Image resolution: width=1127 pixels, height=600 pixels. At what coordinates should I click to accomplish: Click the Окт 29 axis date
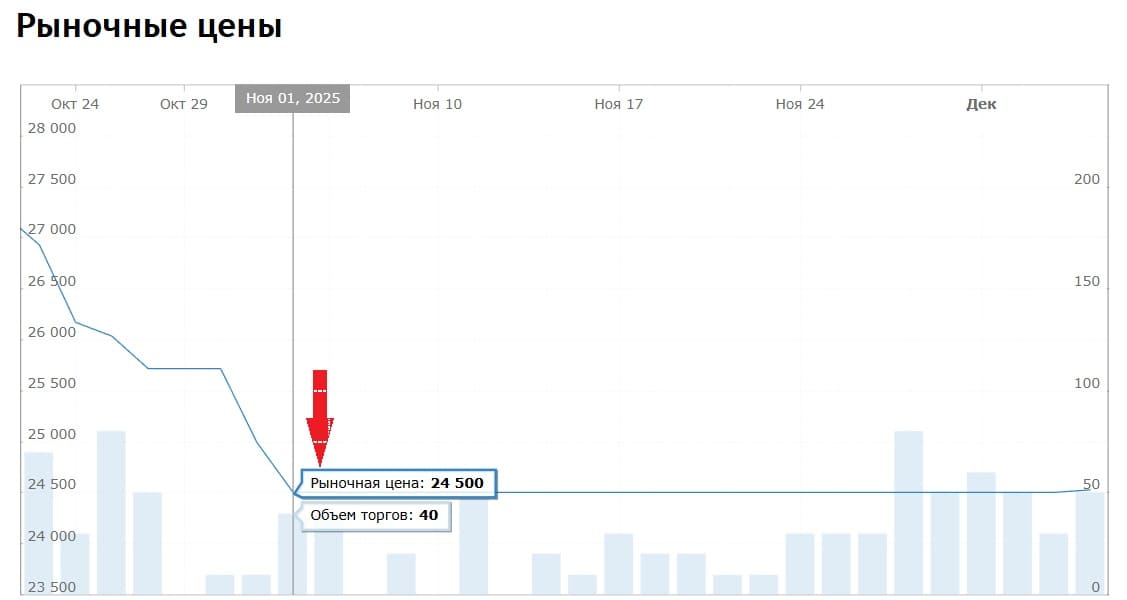(184, 104)
